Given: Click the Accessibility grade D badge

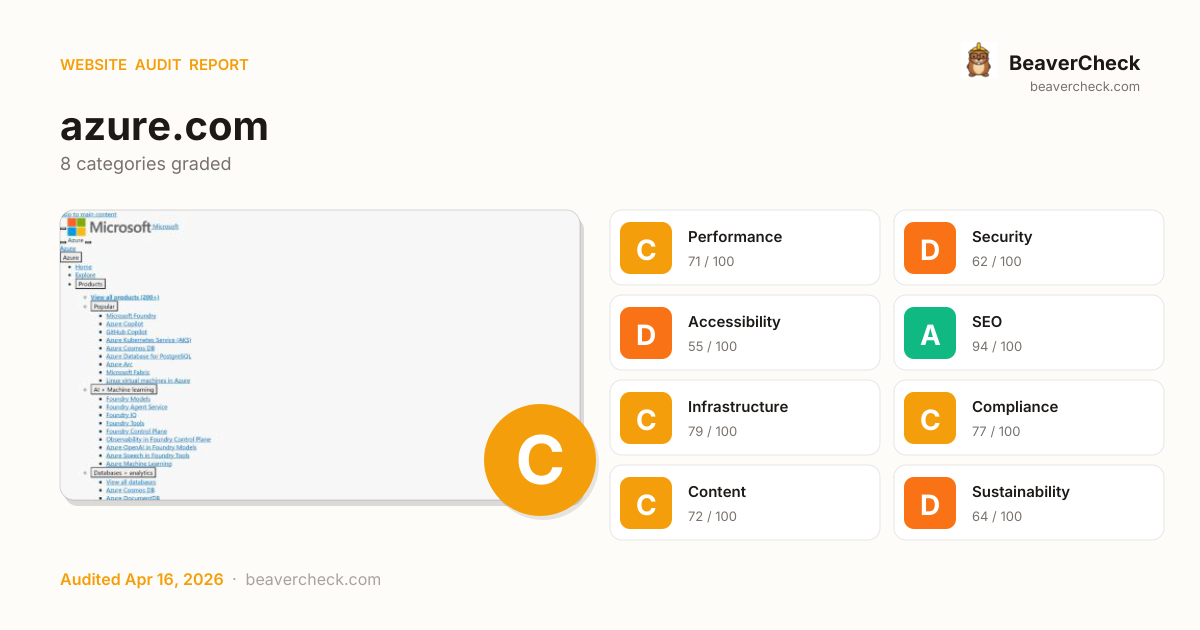Looking at the screenshot, I should (646, 333).
